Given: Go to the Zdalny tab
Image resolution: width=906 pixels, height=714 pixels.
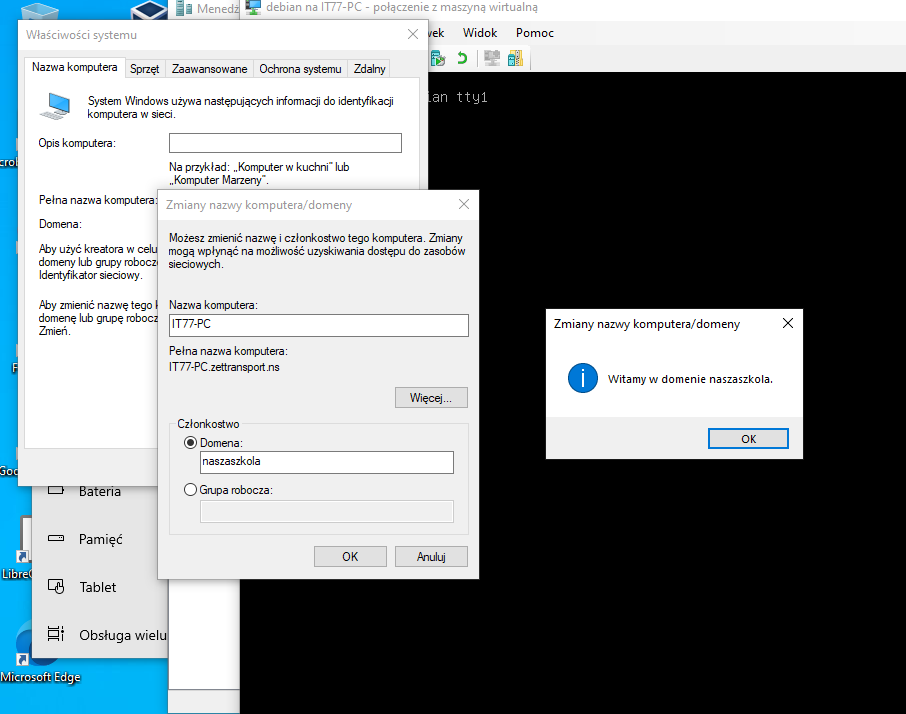Looking at the screenshot, I should pyautogui.click(x=369, y=69).
